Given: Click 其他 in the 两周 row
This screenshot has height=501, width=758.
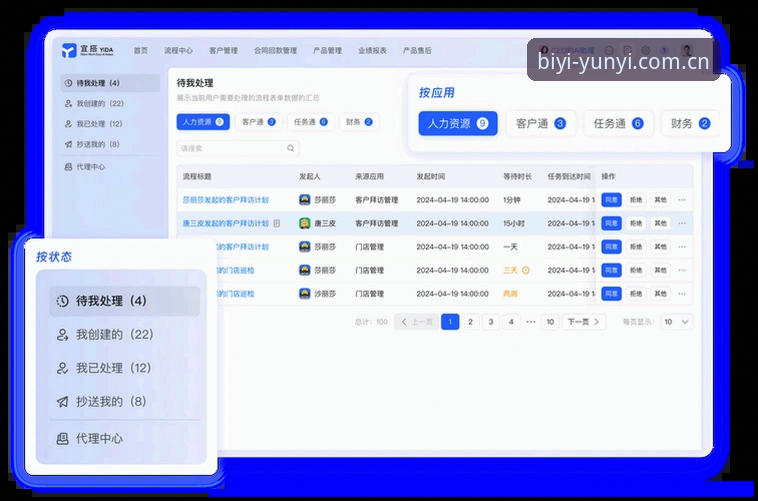Looking at the screenshot, I should click(660, 294).
